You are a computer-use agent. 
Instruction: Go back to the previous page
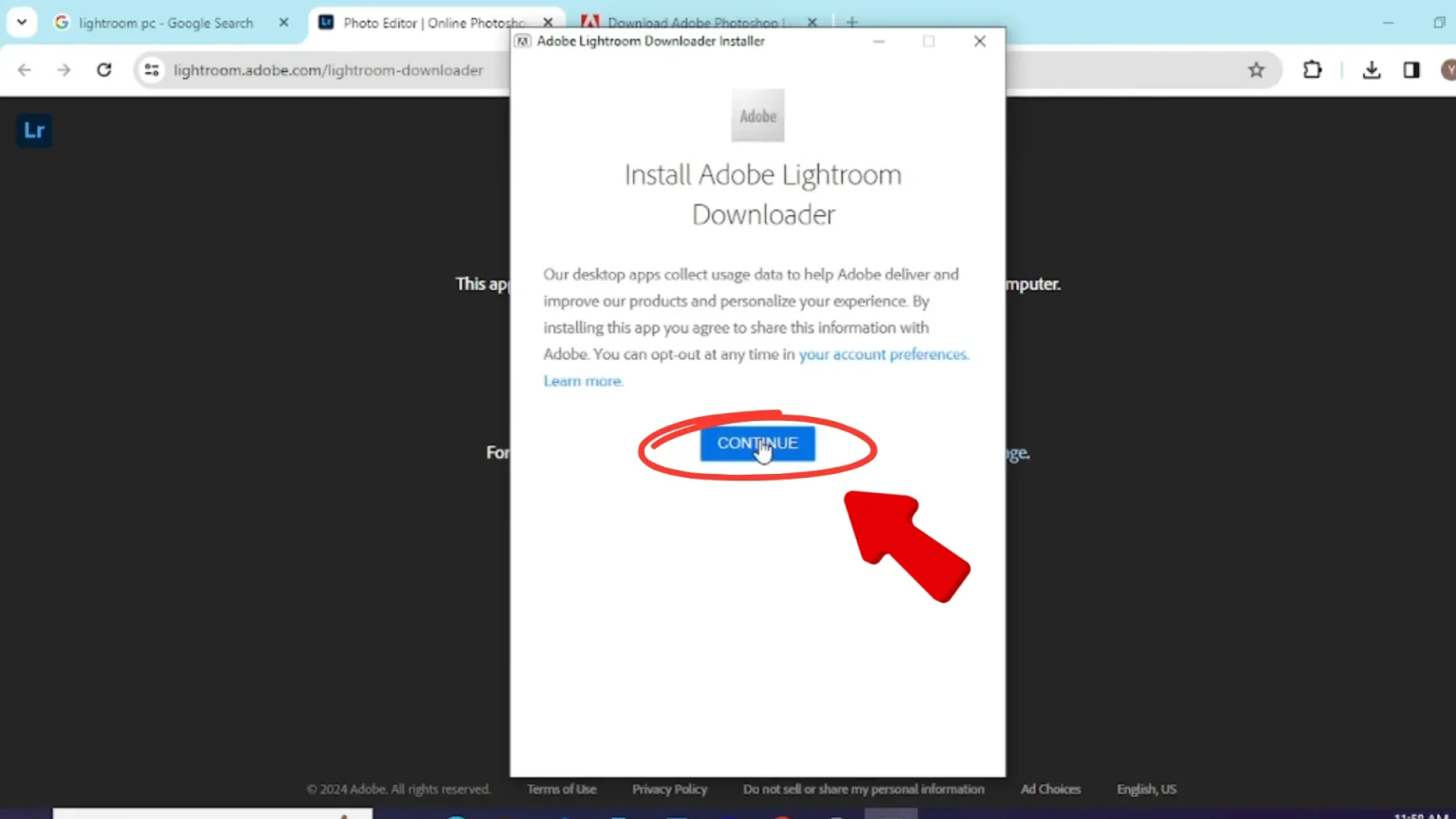click(x=25, y=70)
